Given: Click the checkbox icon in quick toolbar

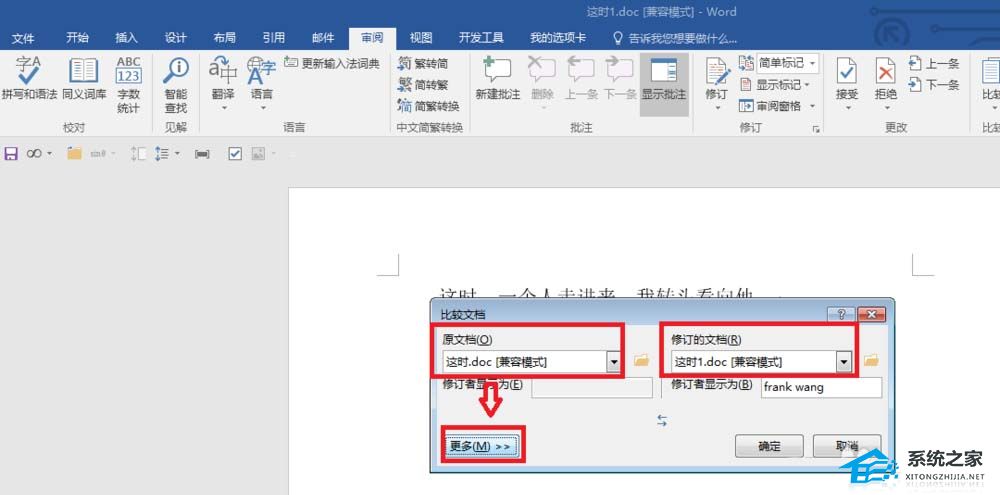Looking at the screenshot, I should coord(235,154).
